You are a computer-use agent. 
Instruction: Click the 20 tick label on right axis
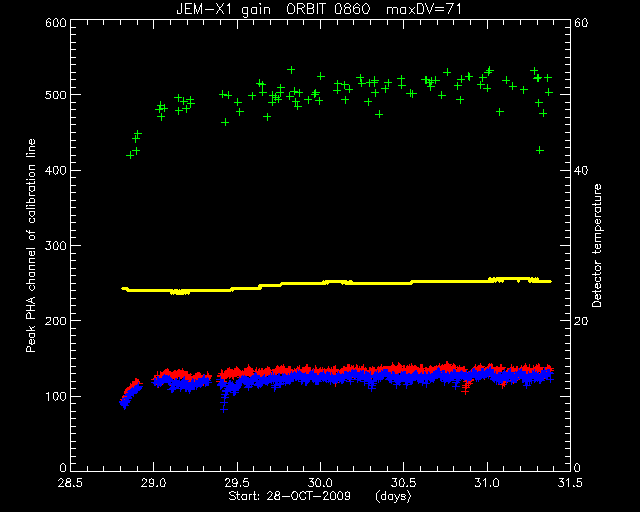tap(581, 321)
